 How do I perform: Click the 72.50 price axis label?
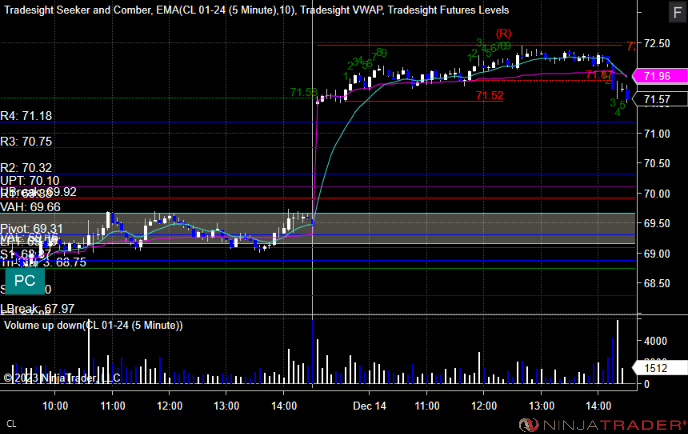tap(657, 43)
